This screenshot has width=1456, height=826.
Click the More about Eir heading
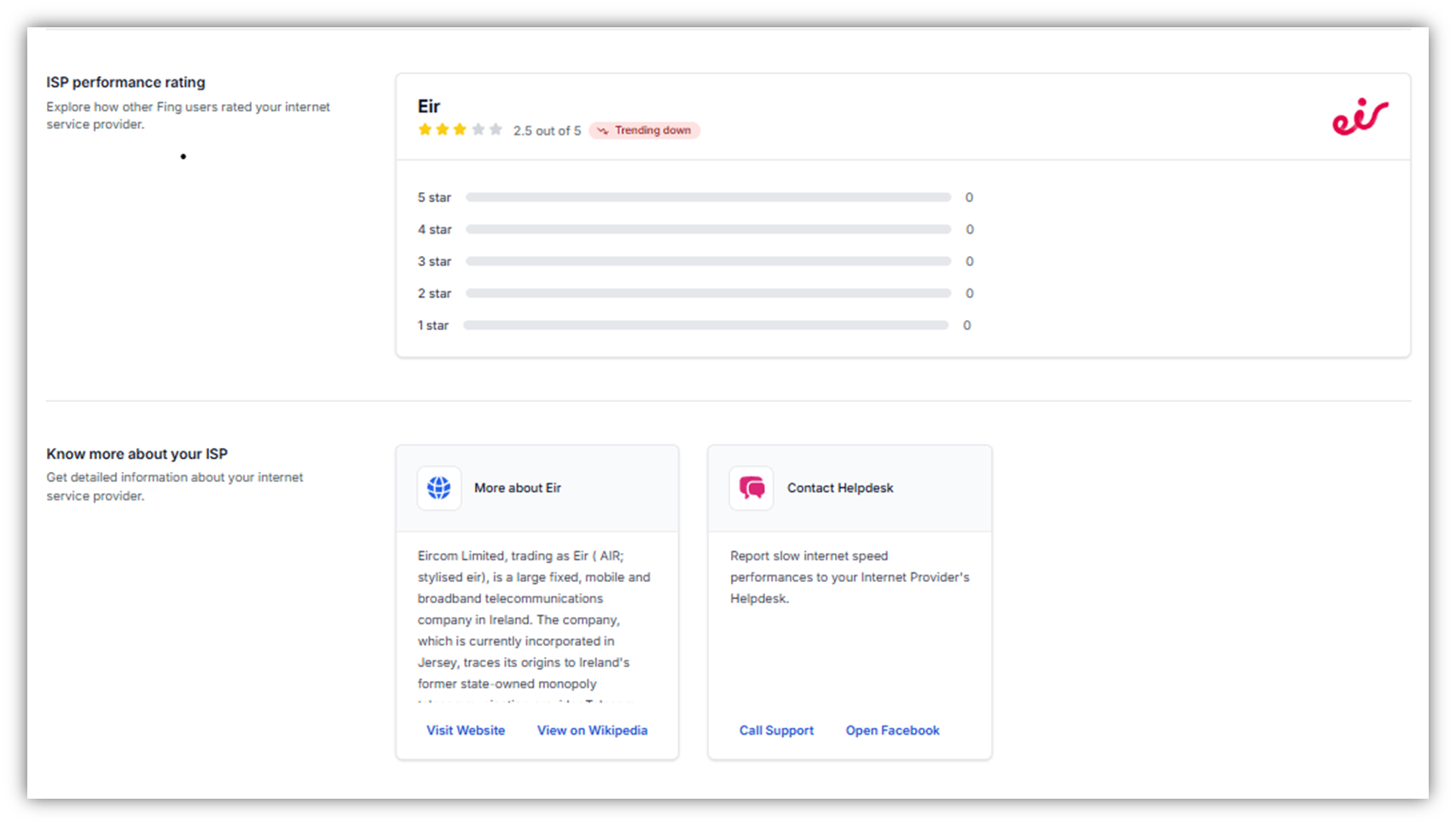518,488
